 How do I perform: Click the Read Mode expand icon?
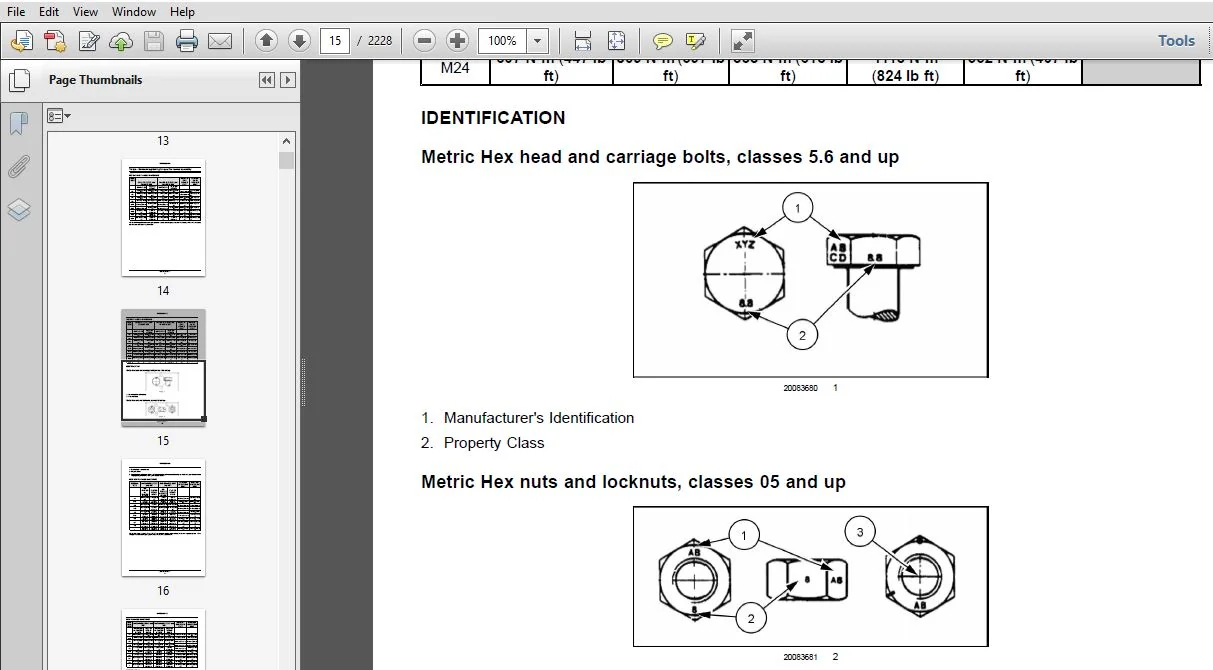coord(742,41)
